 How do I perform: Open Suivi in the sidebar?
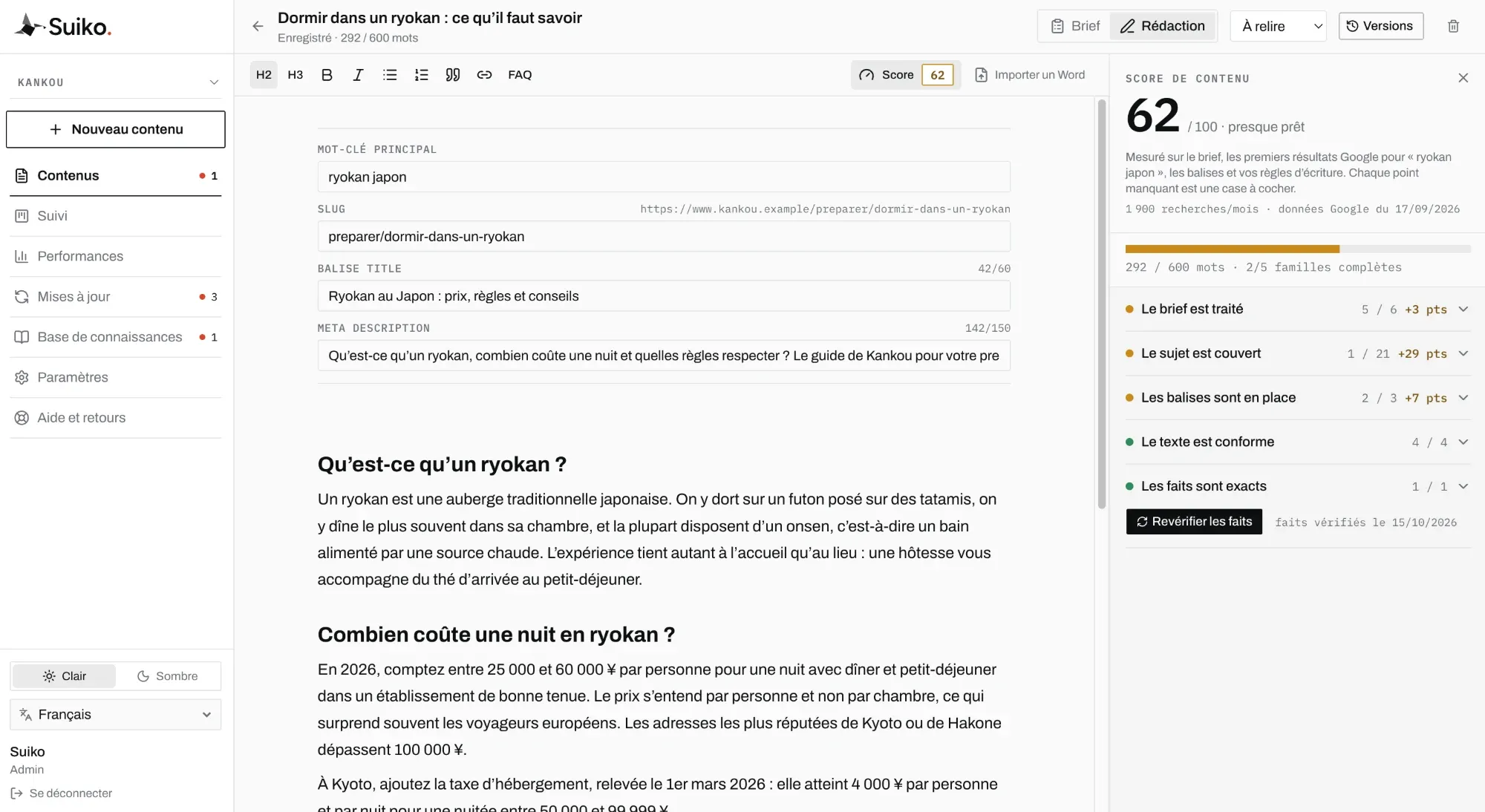pyautogui.click(x=116, y=216)
